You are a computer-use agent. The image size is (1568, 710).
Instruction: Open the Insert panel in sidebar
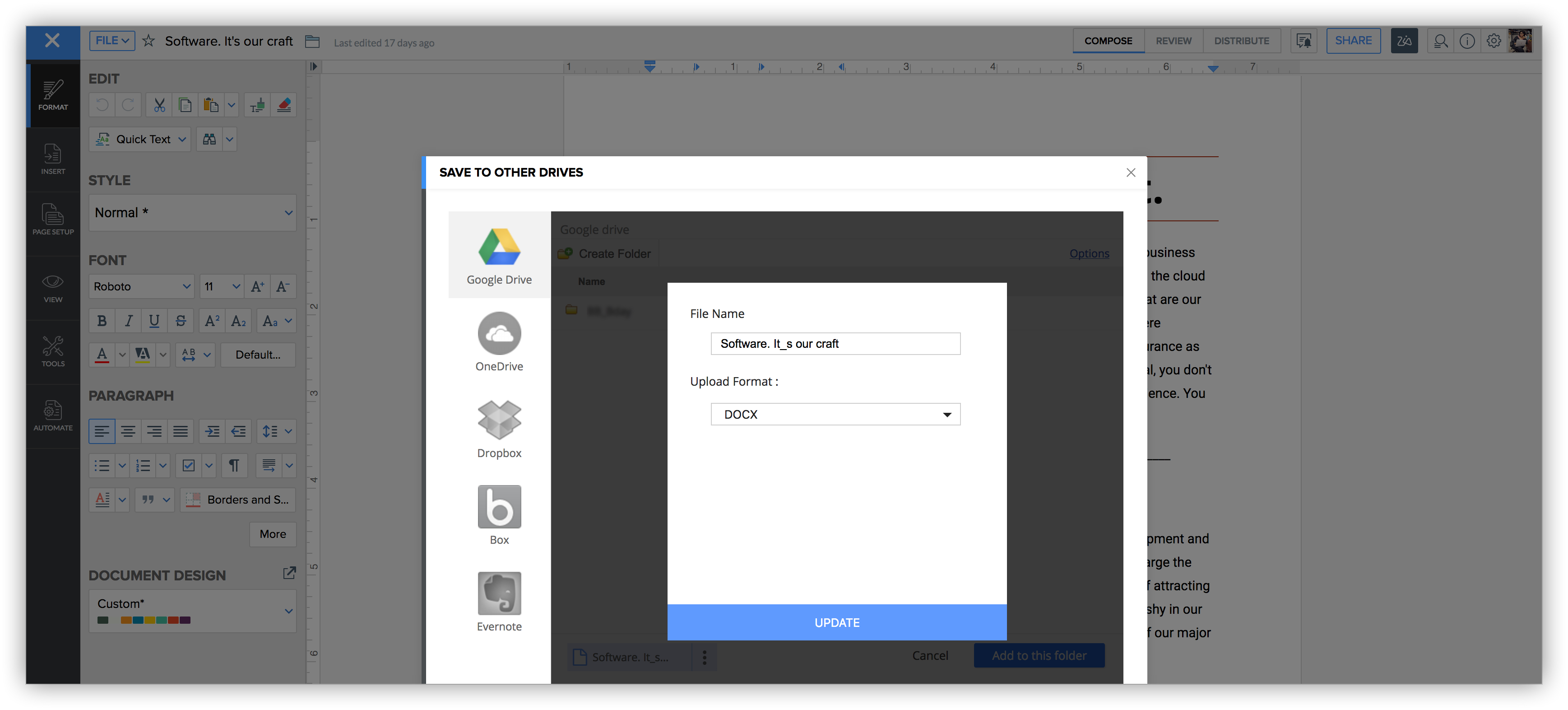click(53, 159)
